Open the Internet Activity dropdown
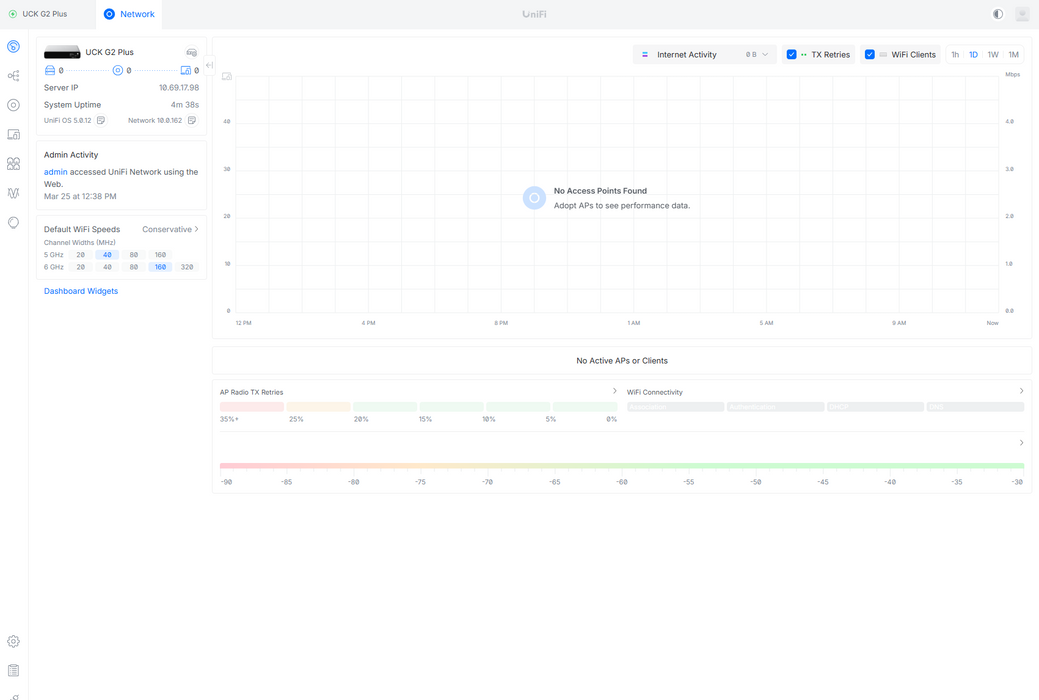1039x700 pixels. point(704,54)
